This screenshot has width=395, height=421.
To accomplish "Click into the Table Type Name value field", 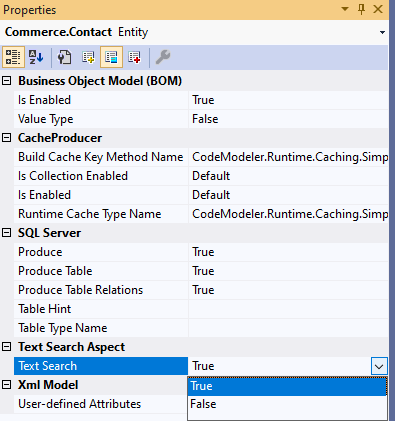I will tap(288, 328).
